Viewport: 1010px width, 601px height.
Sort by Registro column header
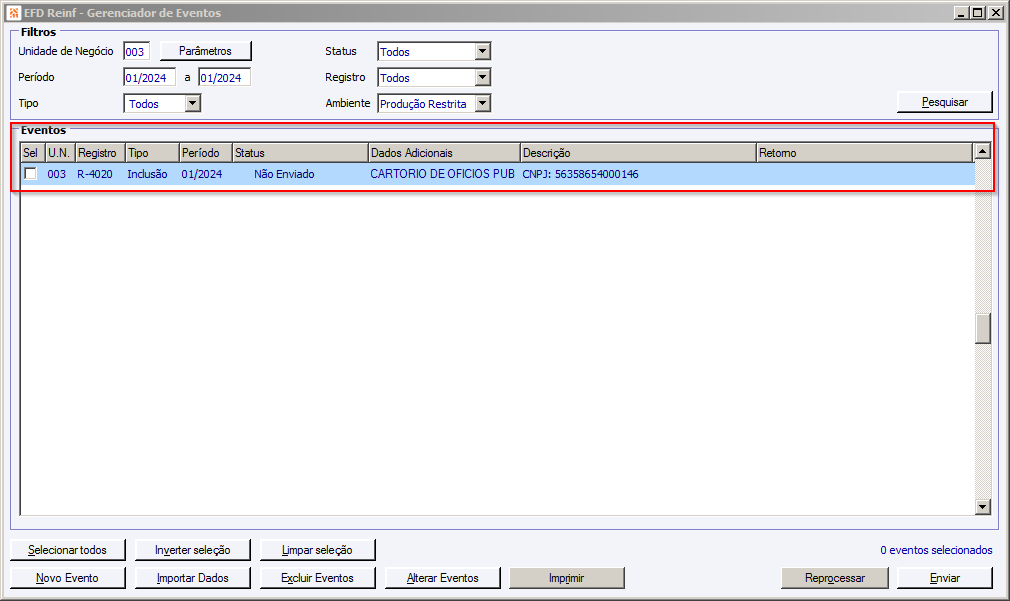coord(100,153)
